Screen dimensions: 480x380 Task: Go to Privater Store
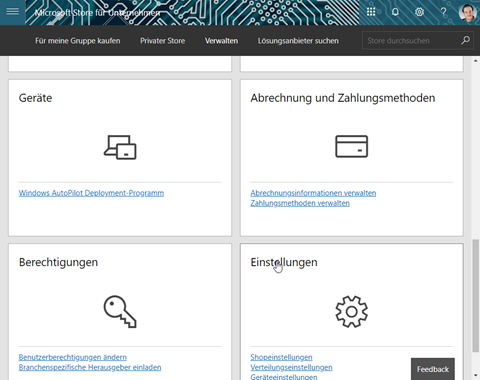[x=162, y=41]
